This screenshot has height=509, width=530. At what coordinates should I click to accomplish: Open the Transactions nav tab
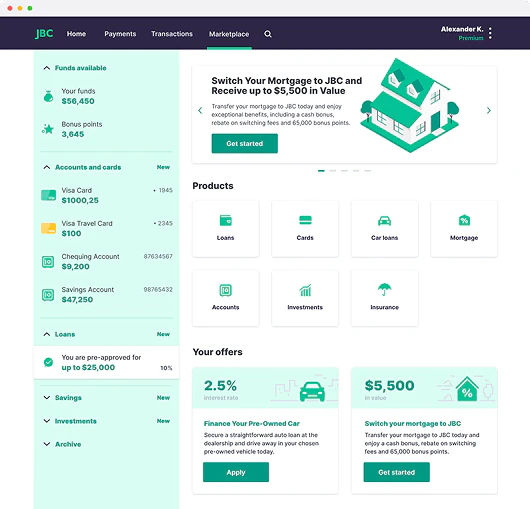(x=172, y=34)
